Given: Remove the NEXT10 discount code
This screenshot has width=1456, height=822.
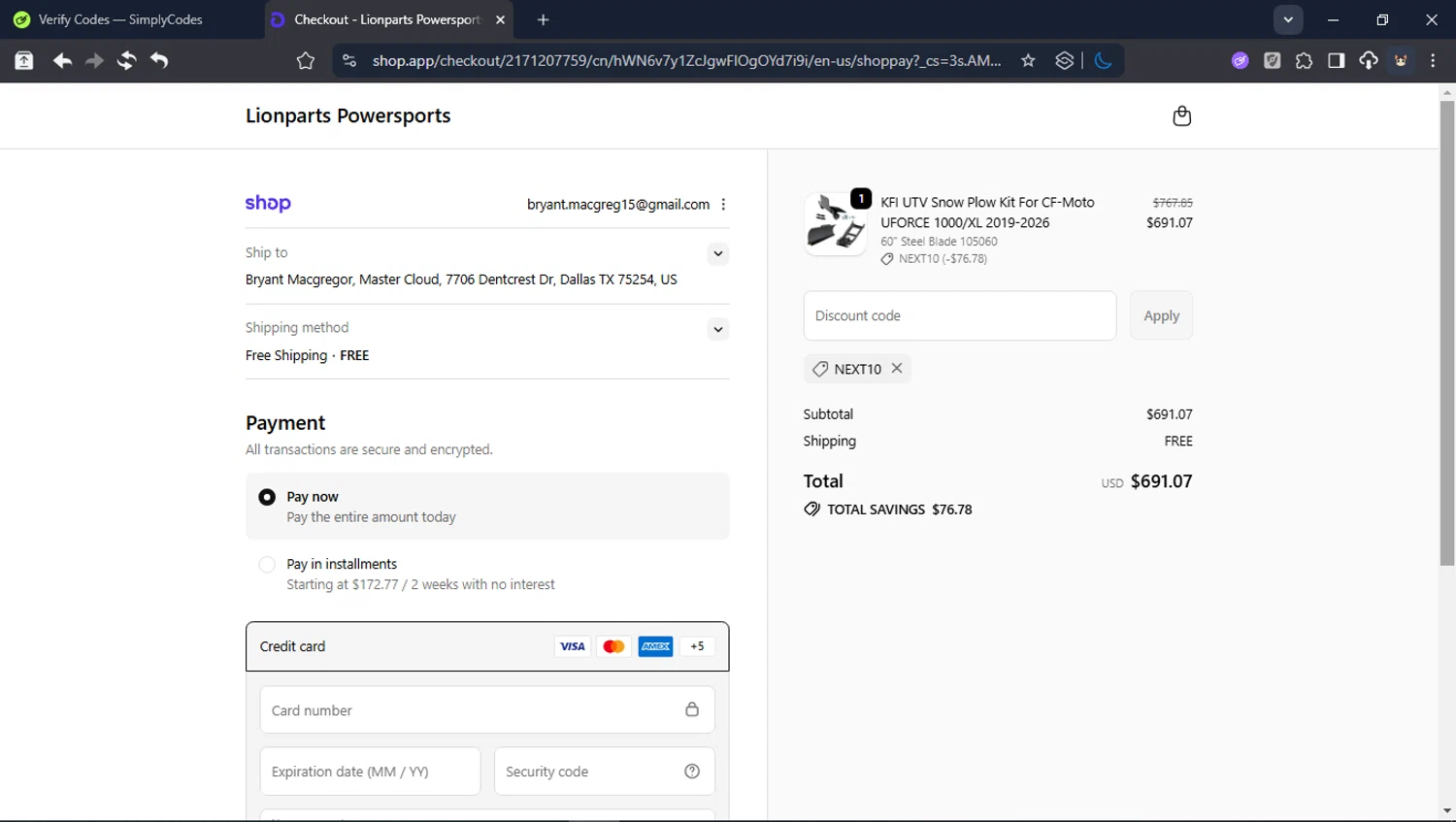Looking at the screenshot, I should [897, 368].
